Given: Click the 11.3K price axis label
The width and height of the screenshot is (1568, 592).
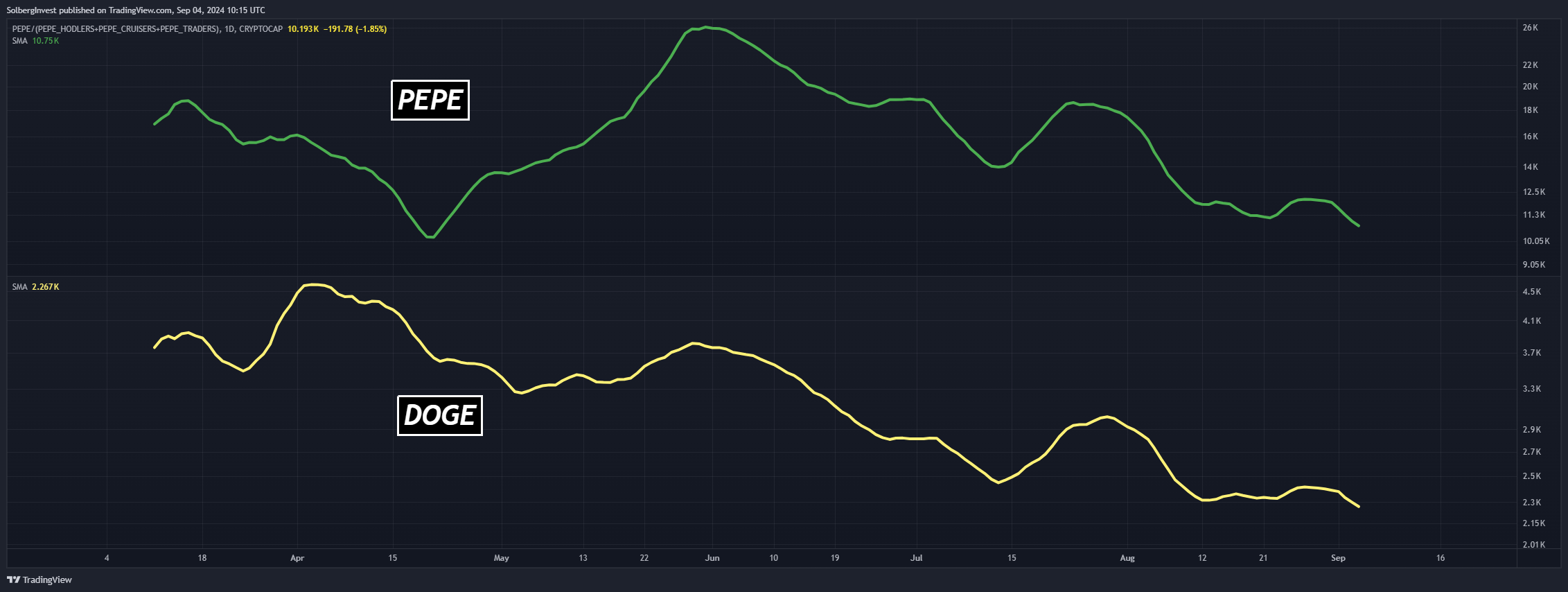Looking at the screenshot, I should pyautogui.click(x=1534, y=215).
